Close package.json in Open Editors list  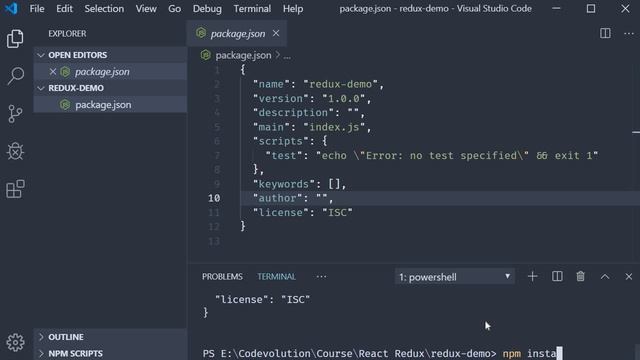(53, 72)
